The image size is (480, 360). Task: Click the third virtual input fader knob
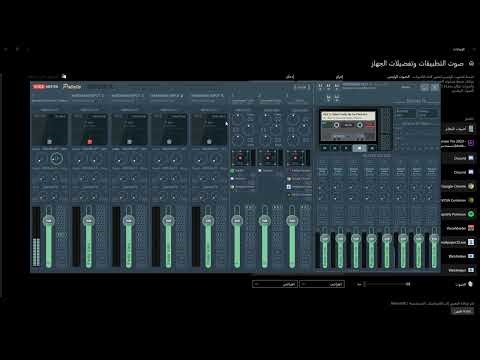click(x=292, y=220)
